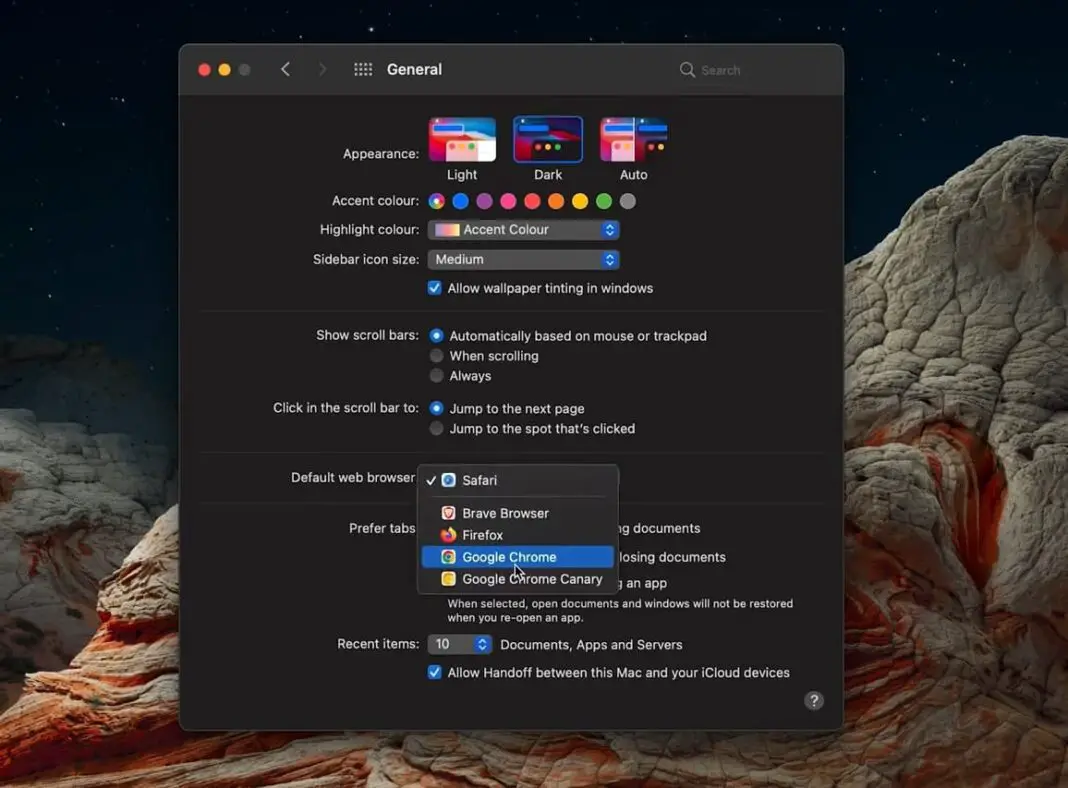This screenshot has width=1068, height=788.
Task: Select the Light appearance thumbnail
Action: [461, 138]
